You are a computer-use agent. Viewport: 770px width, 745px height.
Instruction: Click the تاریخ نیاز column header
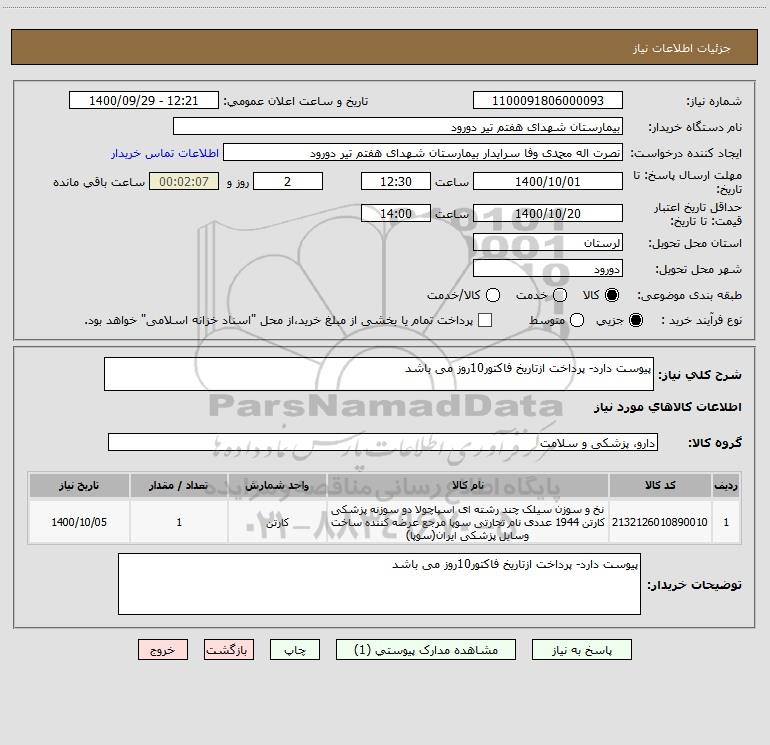(x=79, y=486)
